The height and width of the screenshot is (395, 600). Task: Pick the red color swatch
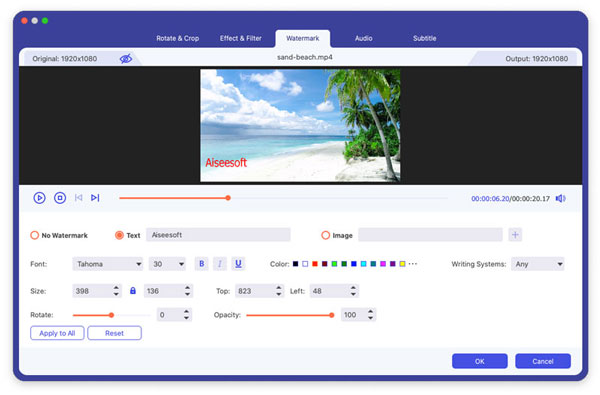pos(315,264)
